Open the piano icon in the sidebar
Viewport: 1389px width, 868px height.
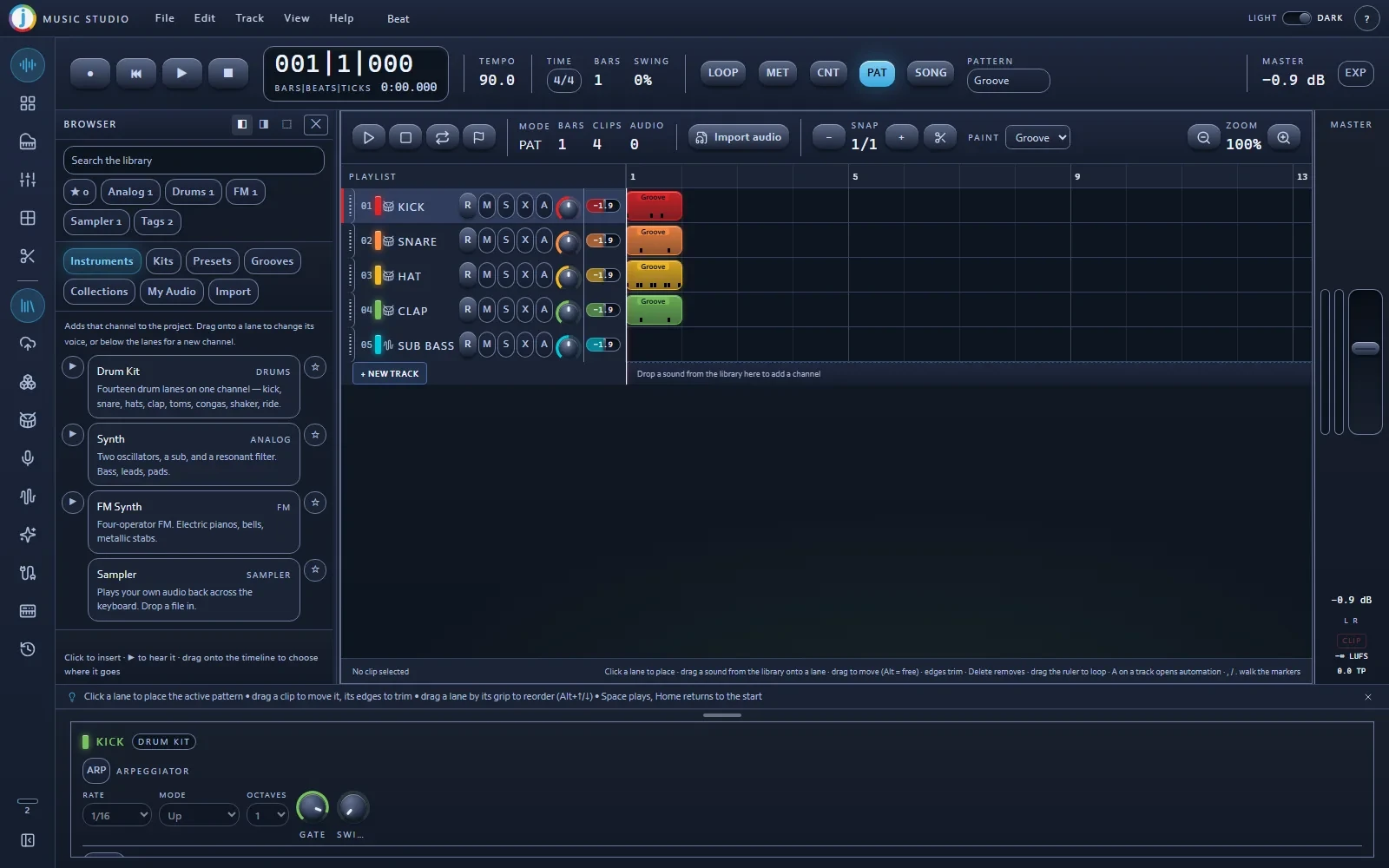pos(28,141)
